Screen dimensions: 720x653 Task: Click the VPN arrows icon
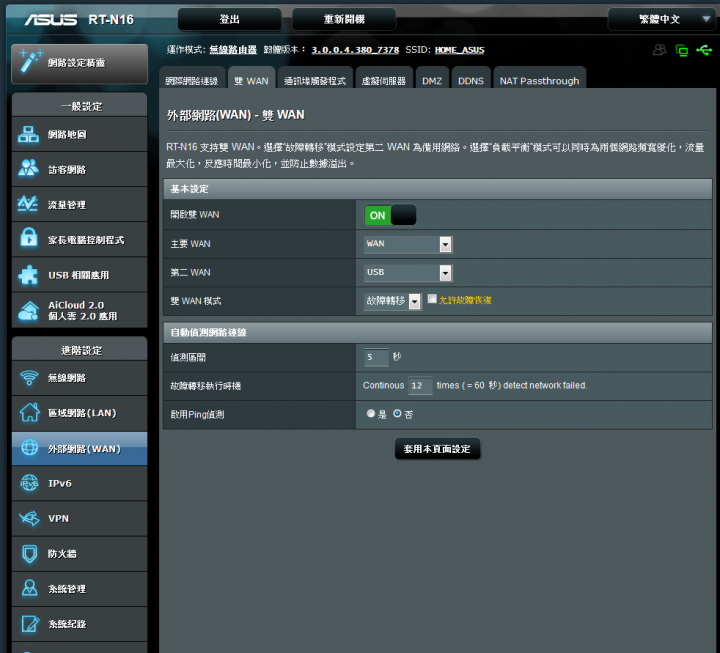tap(29, 518)
